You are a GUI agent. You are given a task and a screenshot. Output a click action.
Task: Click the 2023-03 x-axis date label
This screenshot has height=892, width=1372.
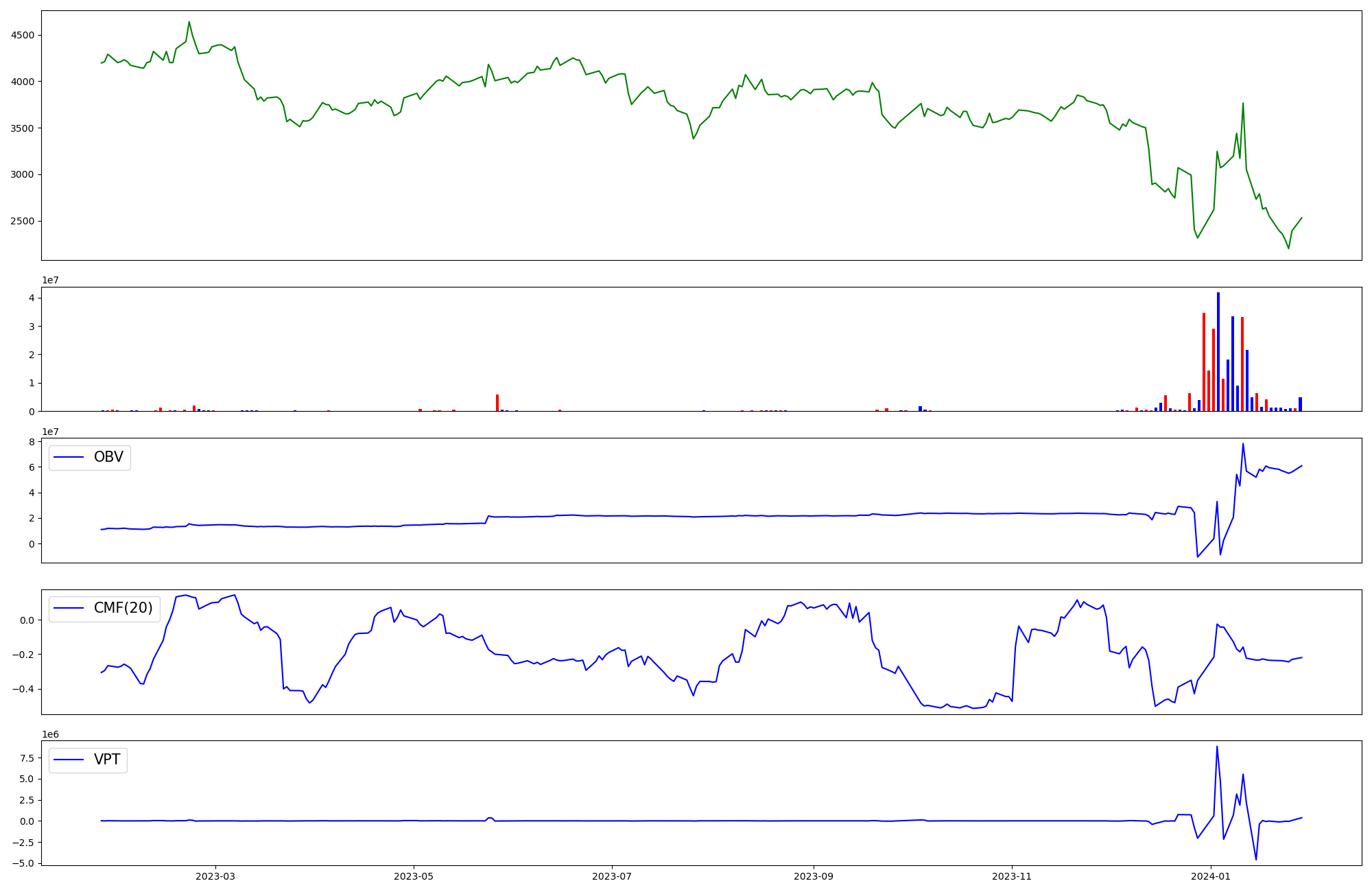(215, 876)
